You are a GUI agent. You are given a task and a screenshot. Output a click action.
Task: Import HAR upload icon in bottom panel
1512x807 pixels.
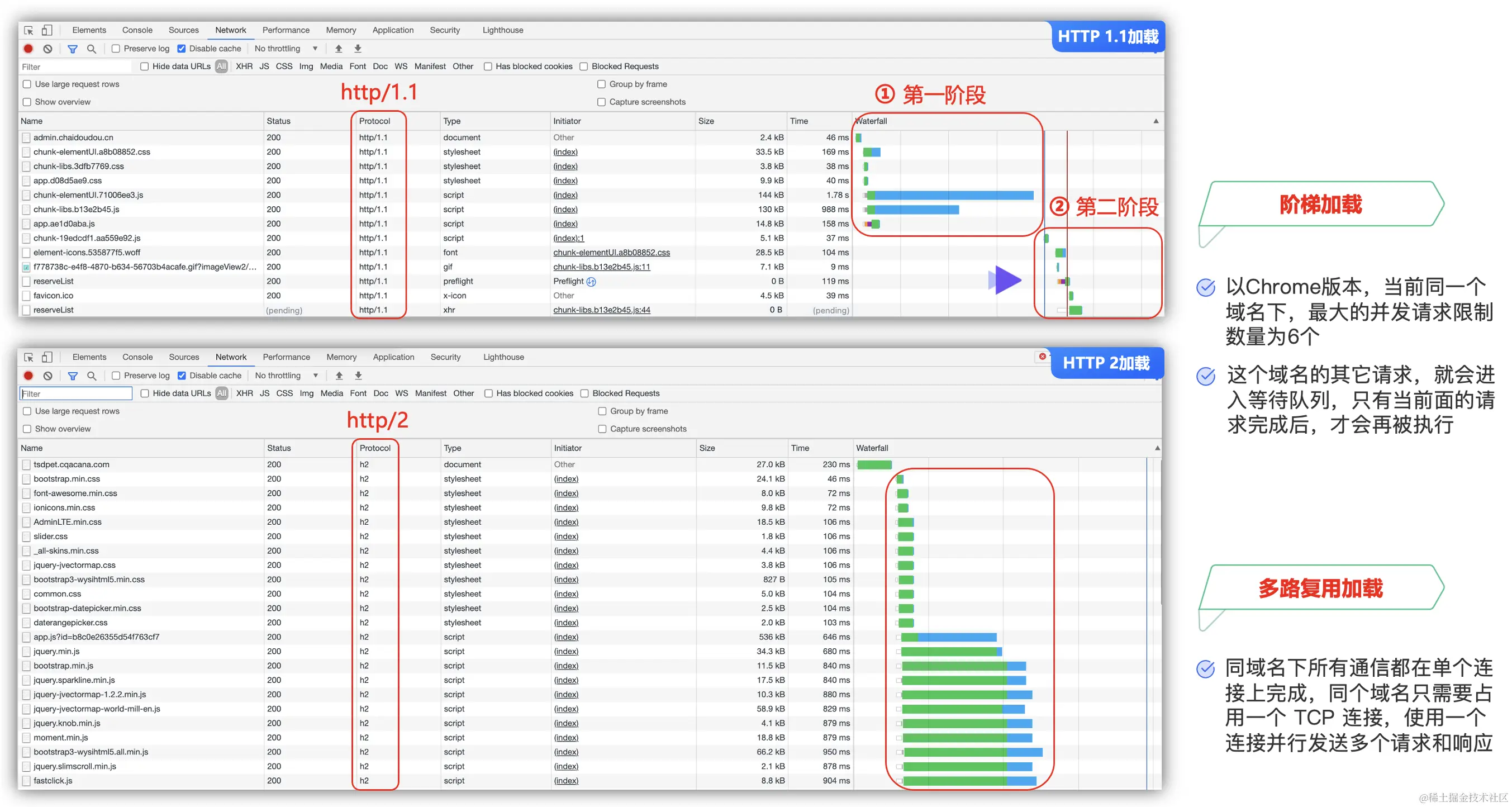339,376
